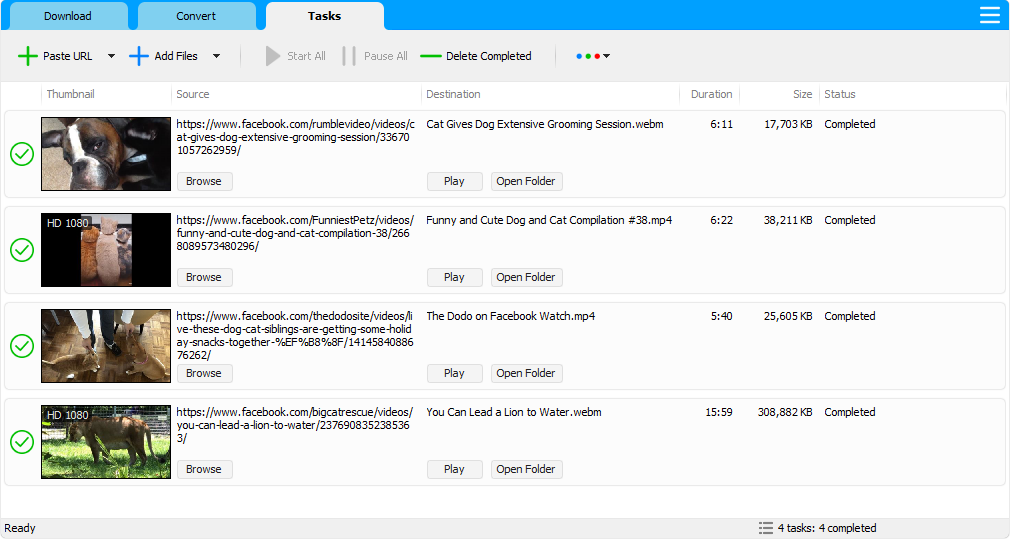Screen dimensions: 1010x539
Task: Click the green Delete Completed dash icon
Action: coord(431,56)
